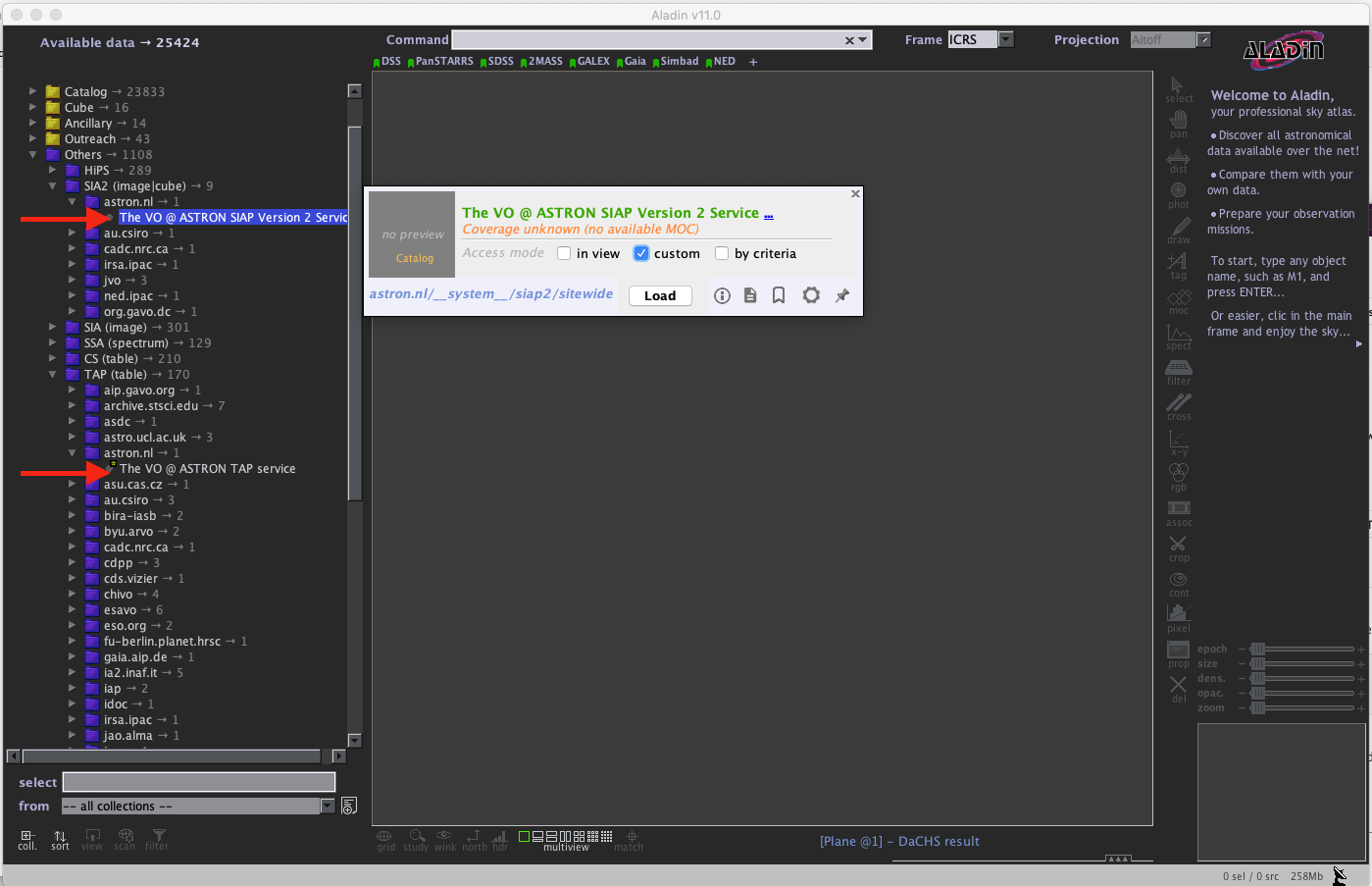
Task: Click the sort icon below data tree
Action: pos(60,841)
